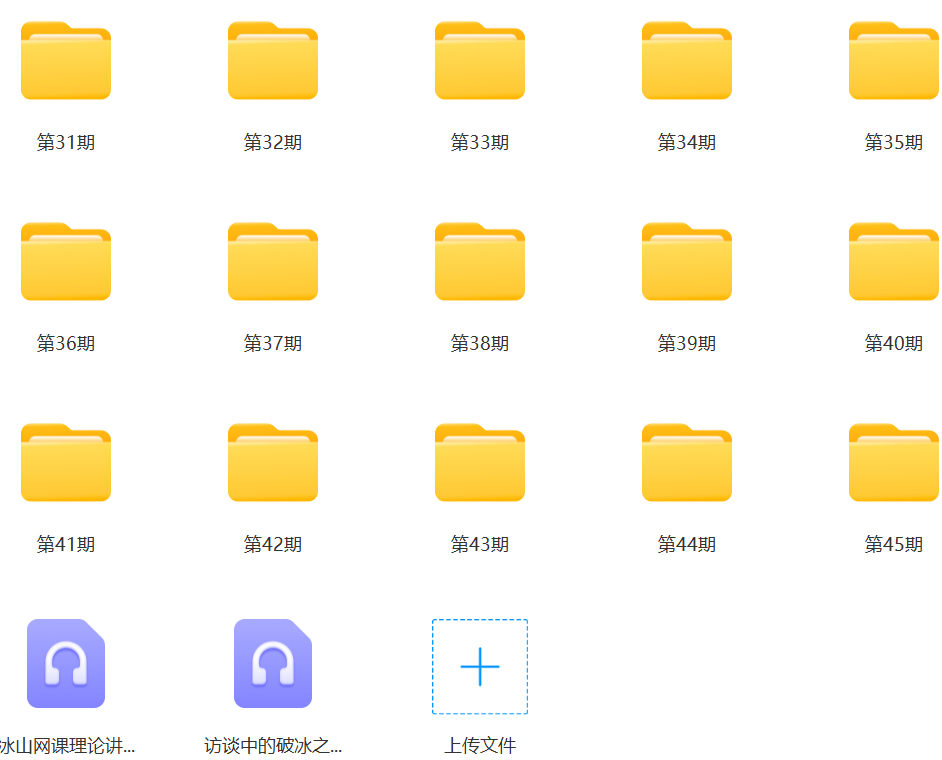The width and height of the screenshot is (942, 760).
Task: Click the 第38期 folder name
Action: pos(480,344)
